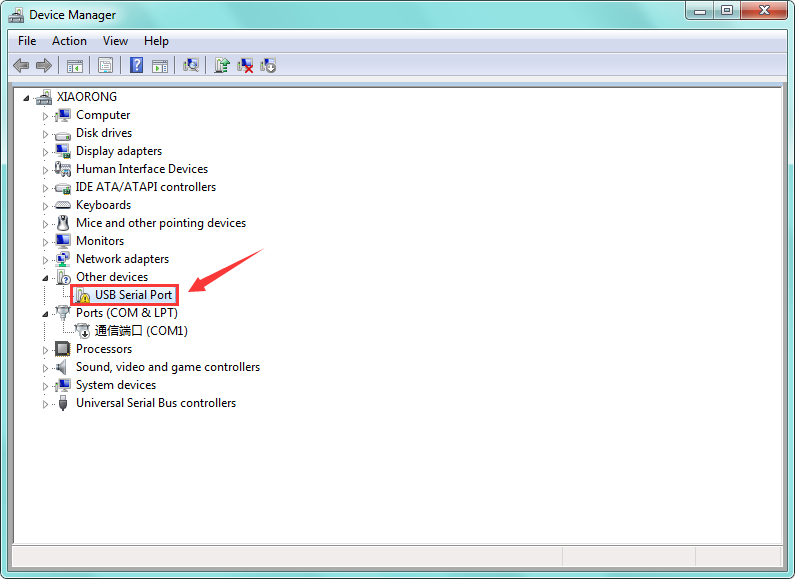The image size is (795, 579).
Task: Click Scan for hardware changes icon
Action: pos(191,65)
